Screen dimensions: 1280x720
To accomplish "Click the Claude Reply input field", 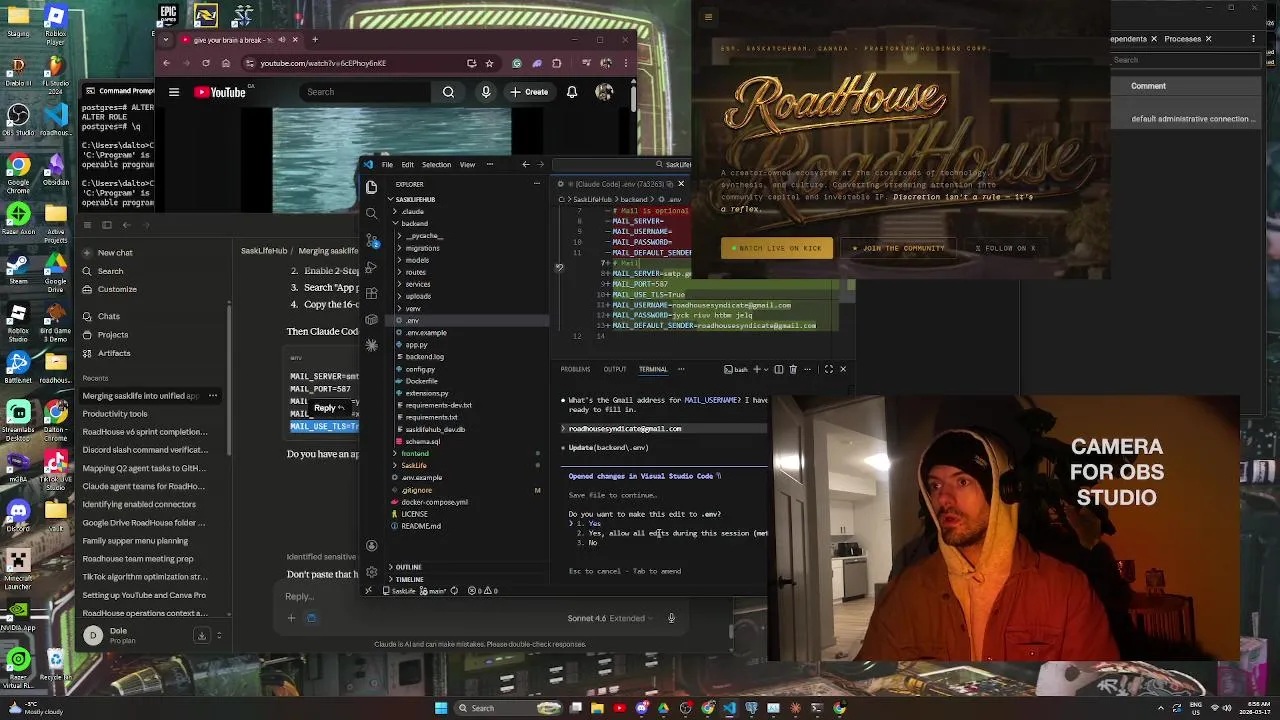I will click(x=478, y=597).
